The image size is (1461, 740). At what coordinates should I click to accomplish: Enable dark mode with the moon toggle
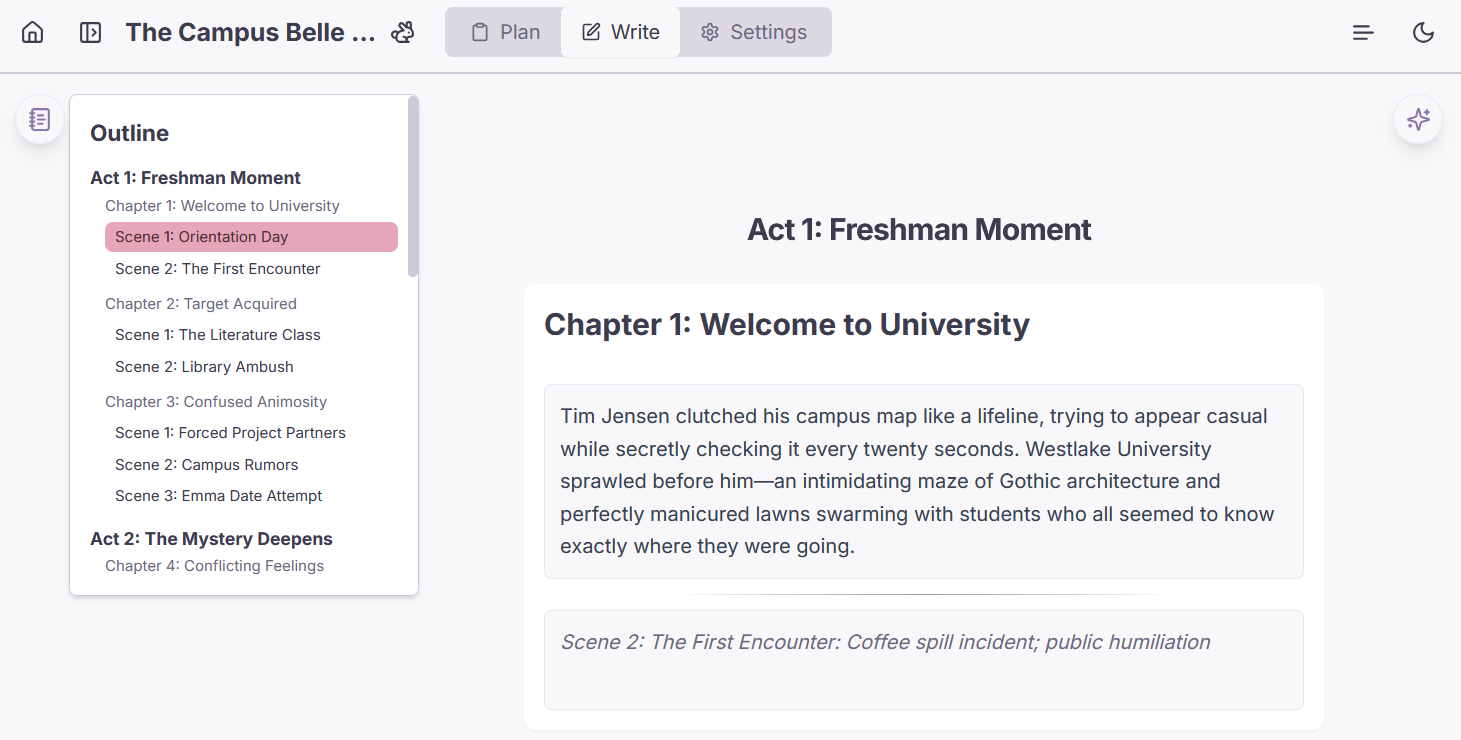click(x=1423, y=32)
